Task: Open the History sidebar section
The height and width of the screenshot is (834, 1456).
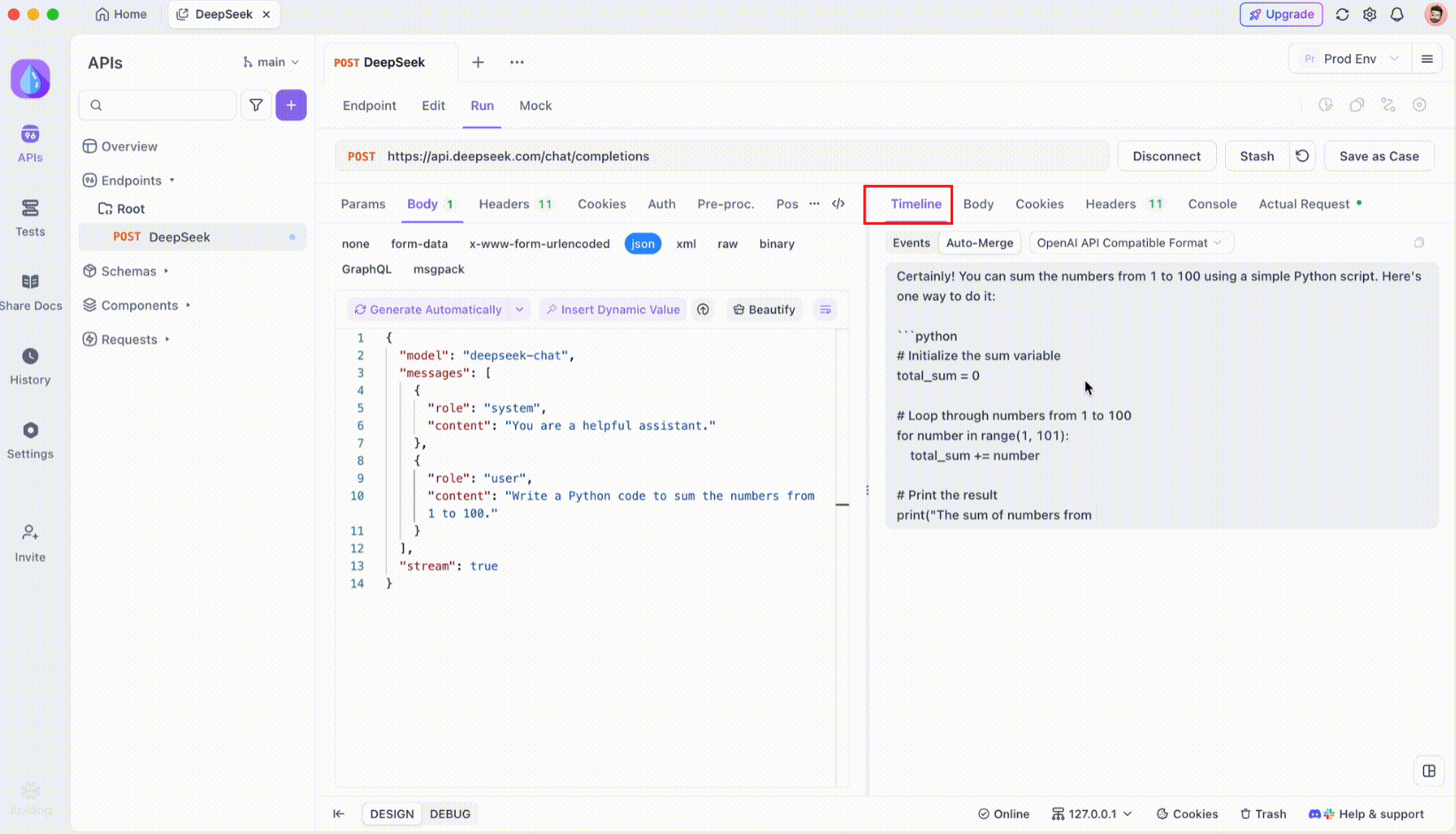Action: [30, 367]
